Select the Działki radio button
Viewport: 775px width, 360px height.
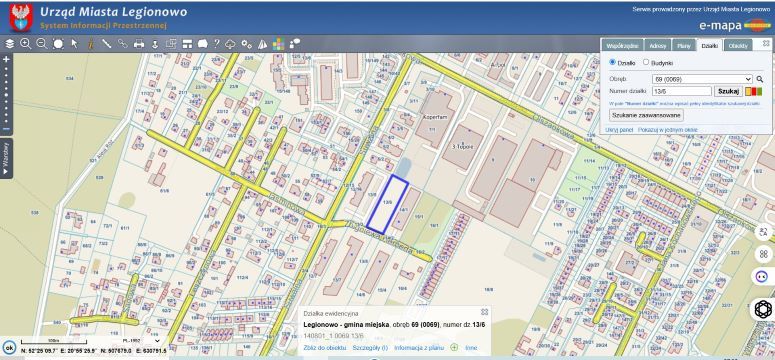[613, 62]
